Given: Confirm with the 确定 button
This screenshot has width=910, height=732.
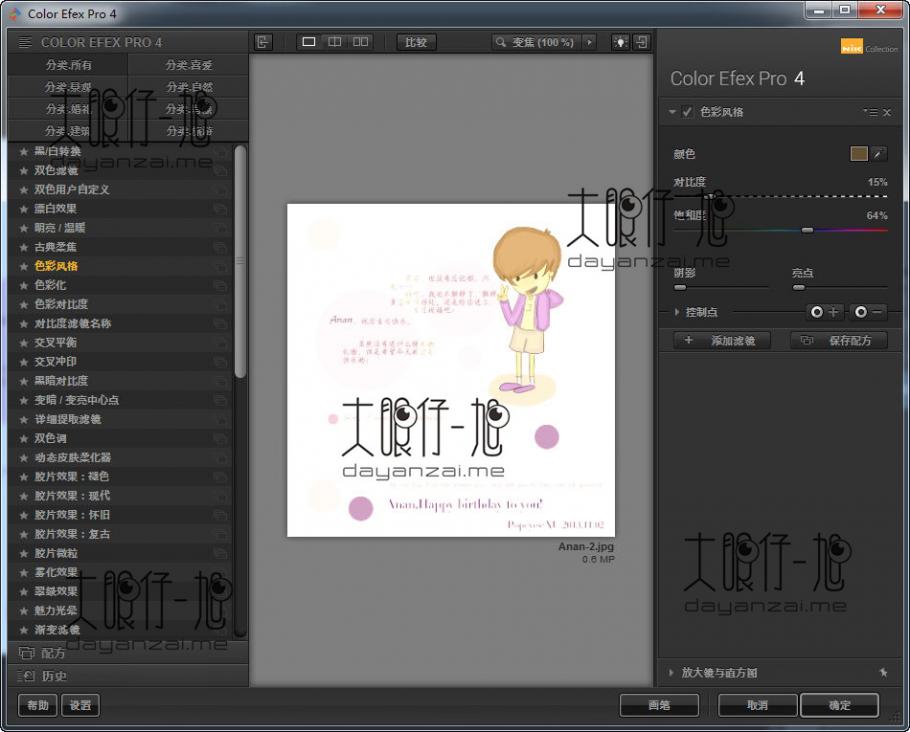Looking at the screenshot, I should pos(839,705).
